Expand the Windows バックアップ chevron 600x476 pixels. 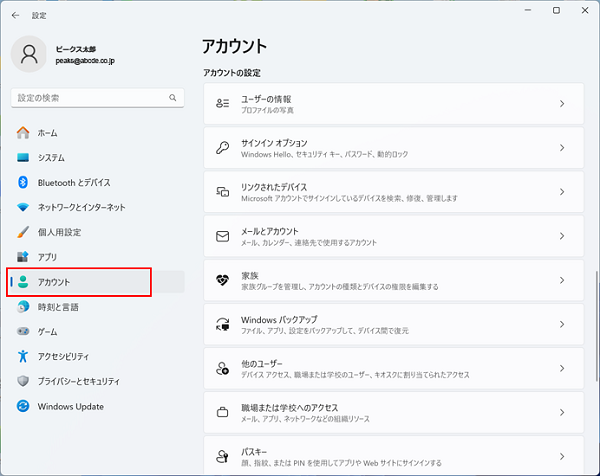562,324
